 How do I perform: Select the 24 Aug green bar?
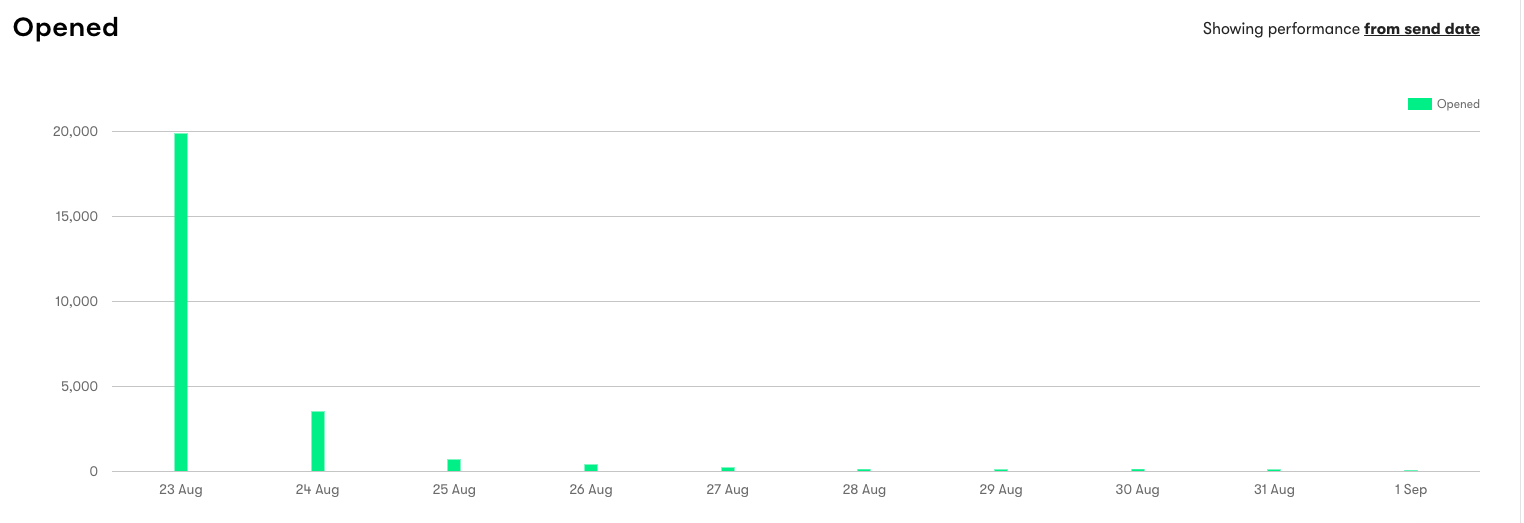tap(318, 441)
